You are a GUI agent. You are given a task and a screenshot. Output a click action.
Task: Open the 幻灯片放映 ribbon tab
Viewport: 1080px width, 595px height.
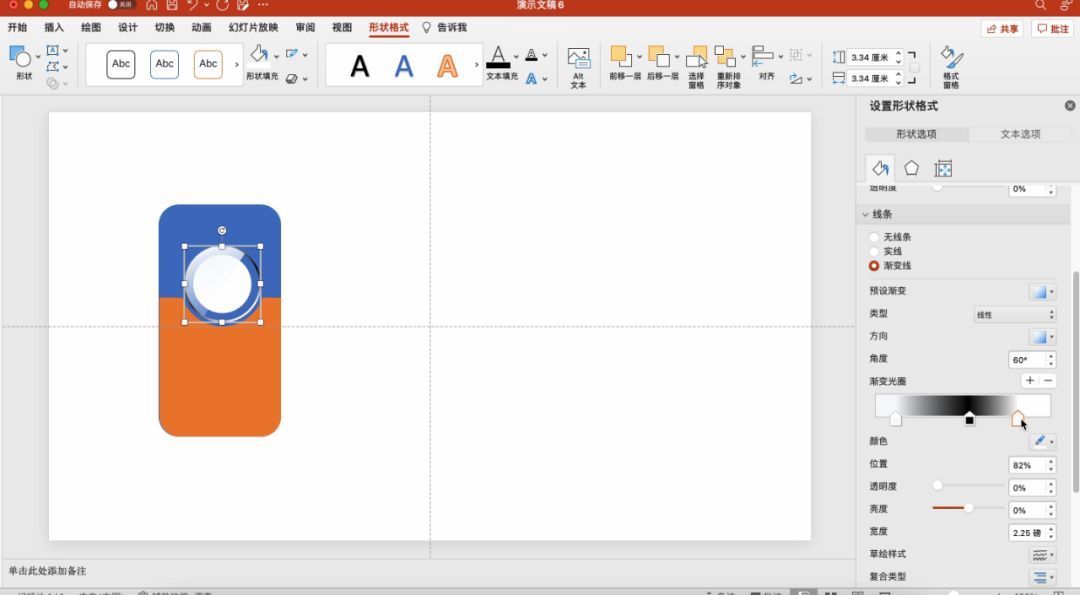pos(253,28)
